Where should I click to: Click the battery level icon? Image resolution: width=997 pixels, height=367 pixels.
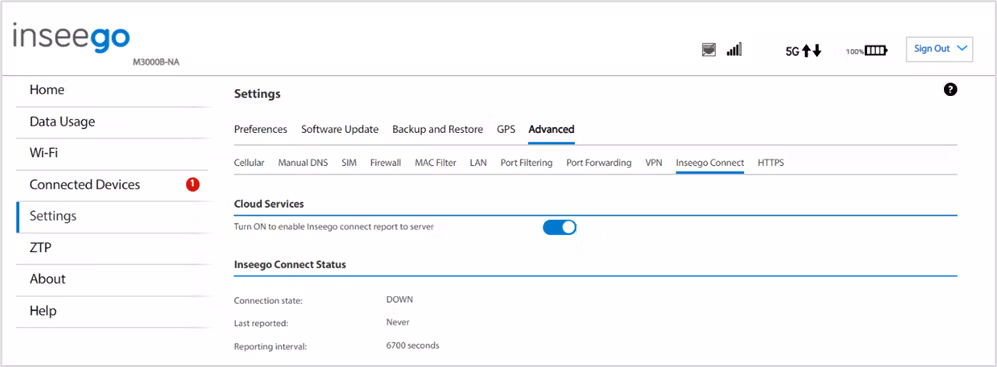click(876, 50)
